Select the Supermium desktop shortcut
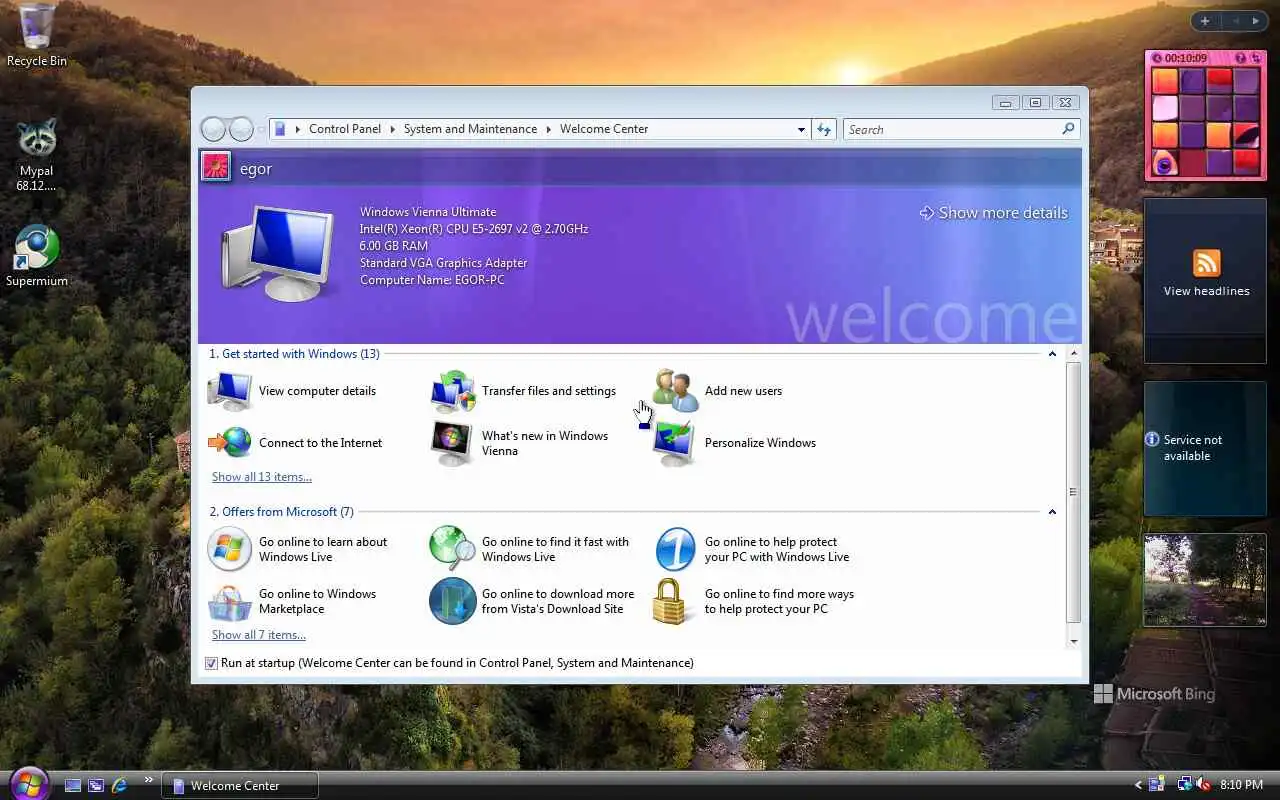This screenshot has height=800, width=1280. pos(37,257)
